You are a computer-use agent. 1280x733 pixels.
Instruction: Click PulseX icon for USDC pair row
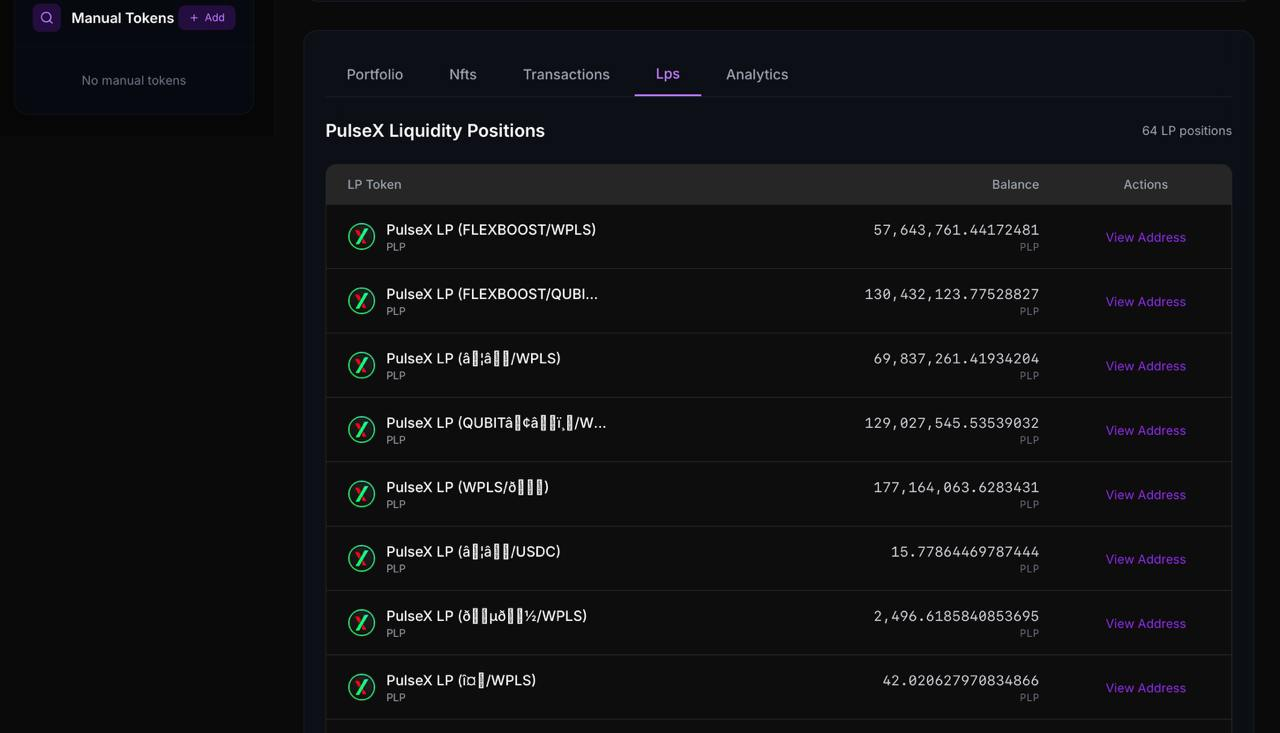pyautogui.click(x=361, y=558)
